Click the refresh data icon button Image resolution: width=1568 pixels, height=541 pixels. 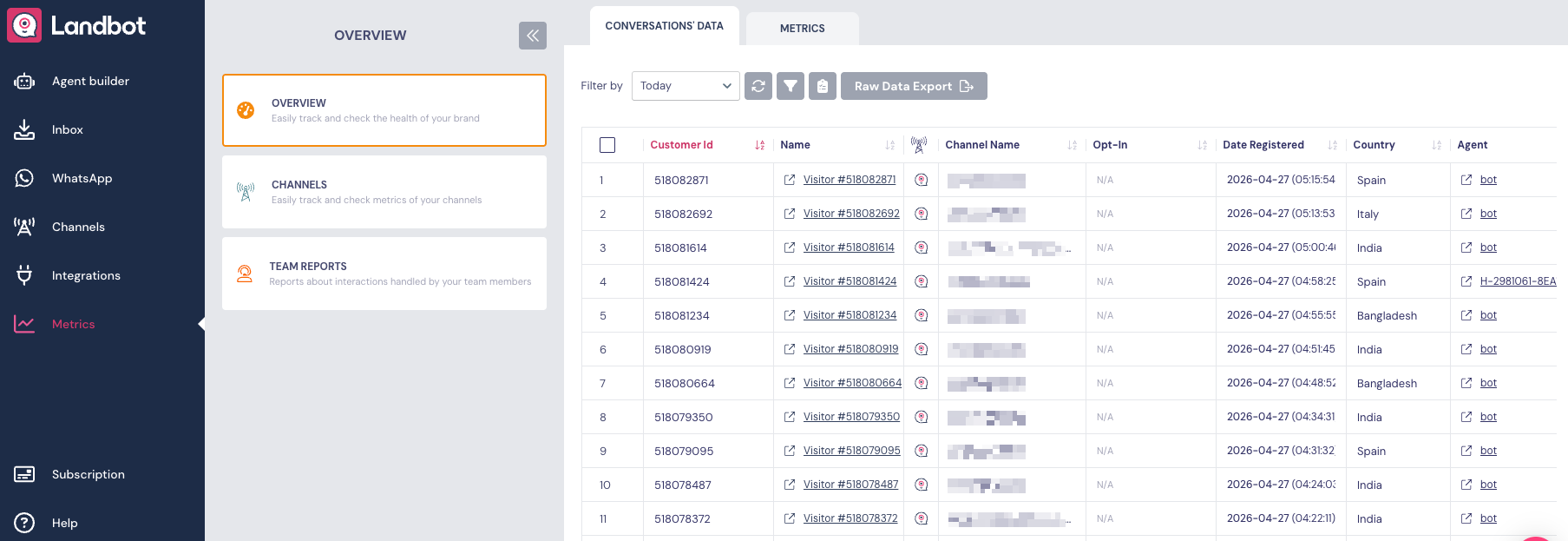tap(758, 86)
